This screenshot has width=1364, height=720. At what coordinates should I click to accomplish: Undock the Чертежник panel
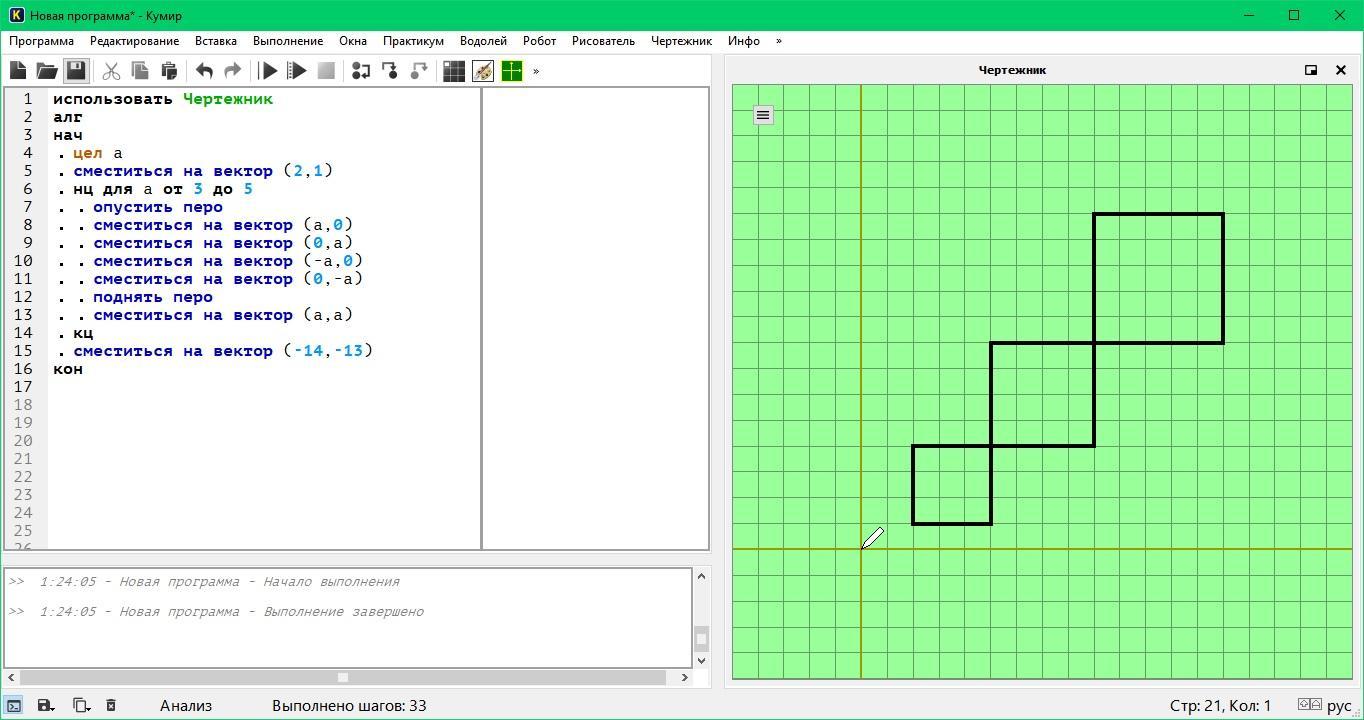pyautogui.click(x=1311, y=70)
